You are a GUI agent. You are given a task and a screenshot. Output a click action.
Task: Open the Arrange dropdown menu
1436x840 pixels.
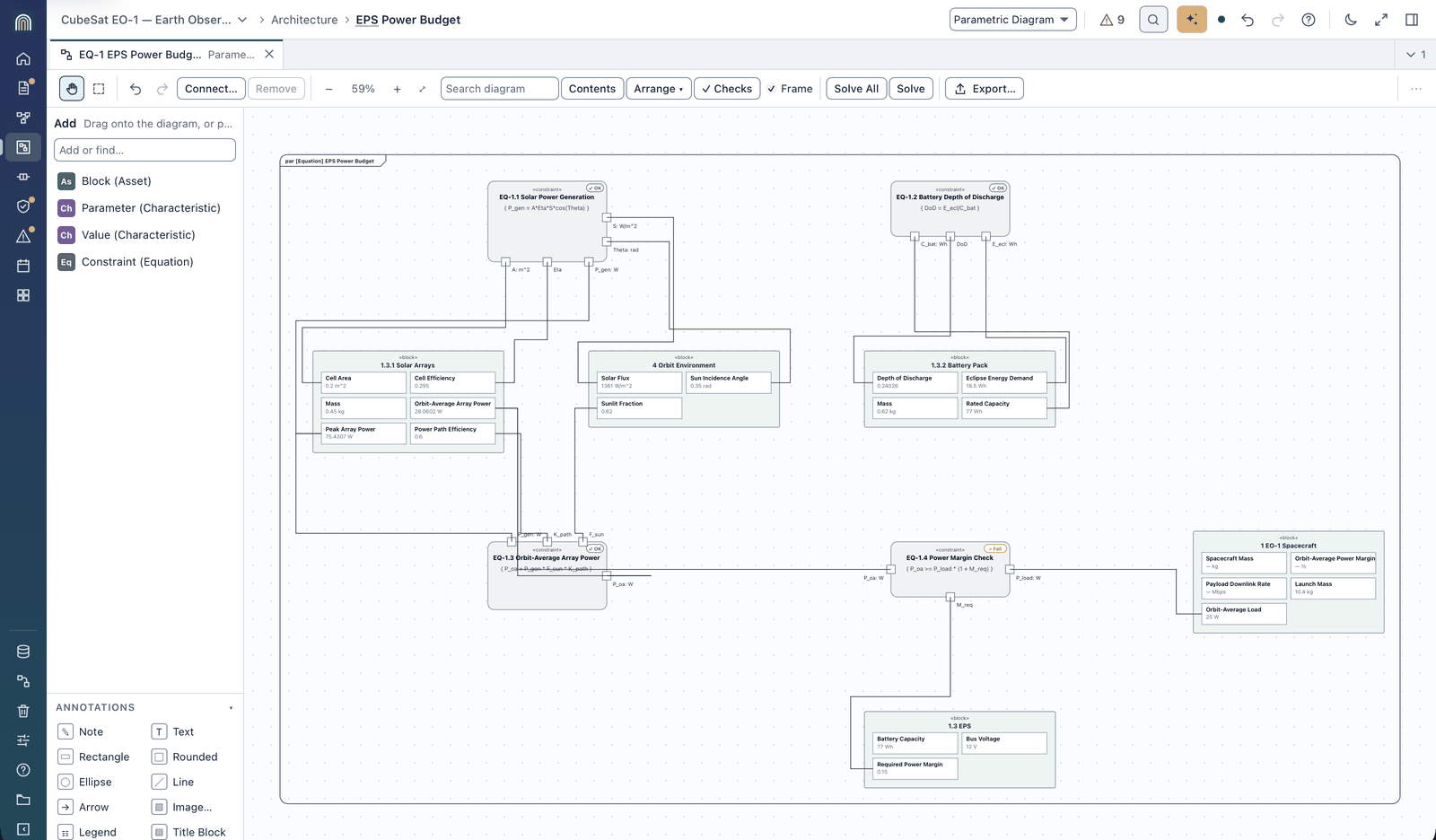pyautogui.click(x=659, y=89)
